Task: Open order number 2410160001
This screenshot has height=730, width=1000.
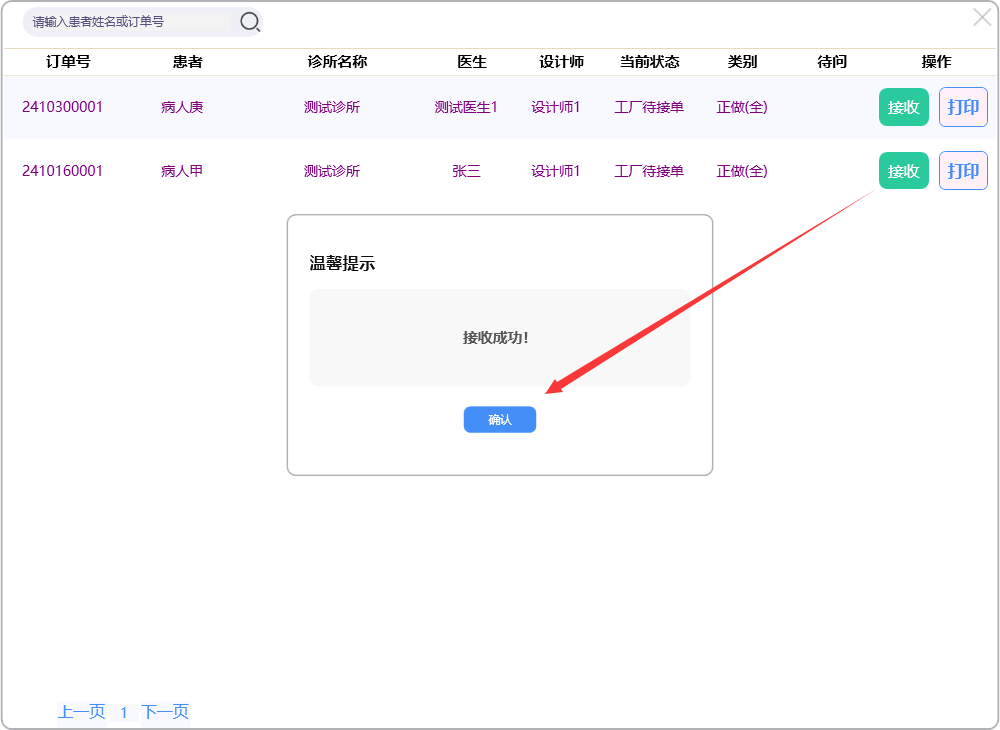Action: [x=62, y=171]
